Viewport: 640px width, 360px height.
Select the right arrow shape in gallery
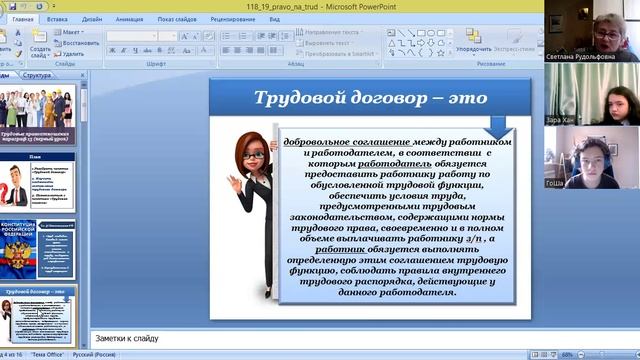pos(421,43)
